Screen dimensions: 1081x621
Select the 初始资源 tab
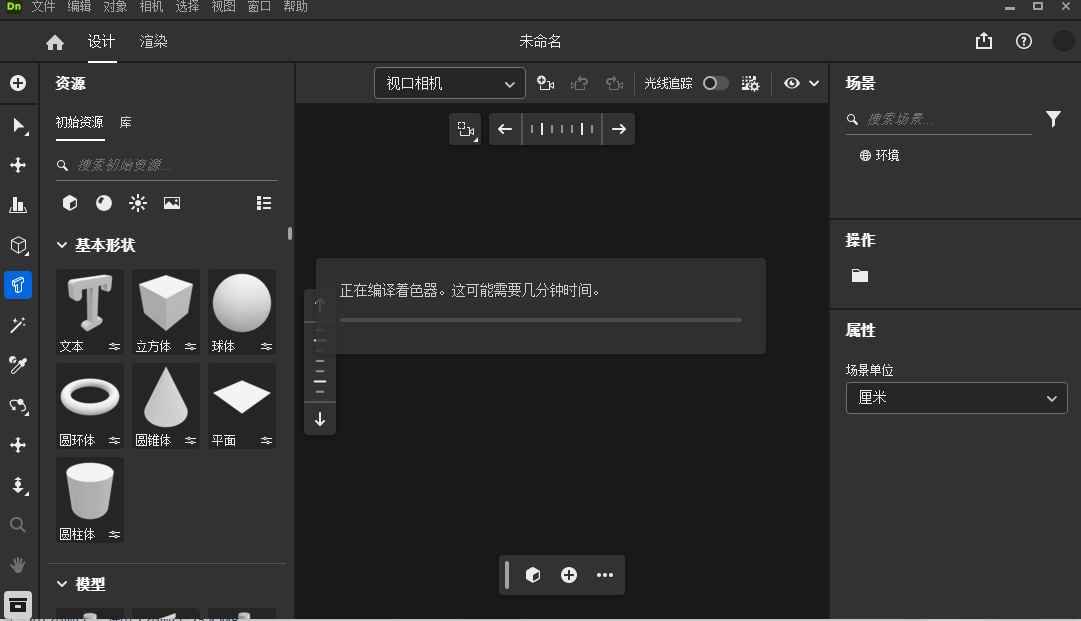click(x=79, y=122)
